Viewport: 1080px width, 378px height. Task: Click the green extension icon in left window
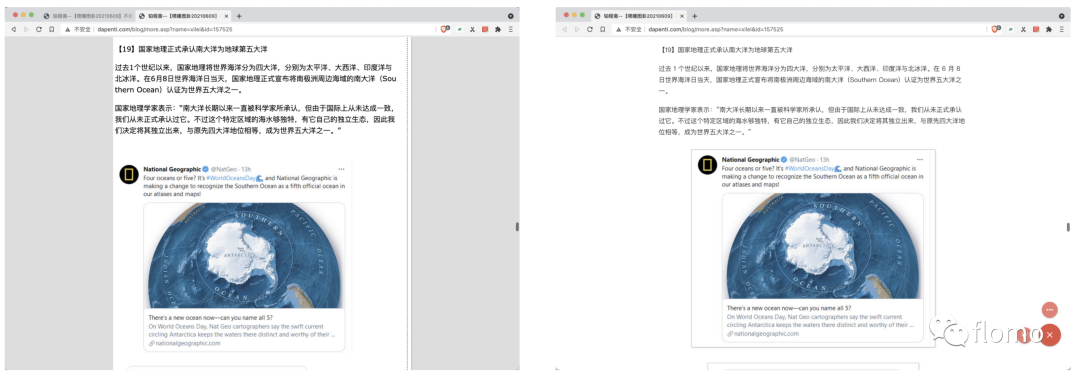(460, 30)
